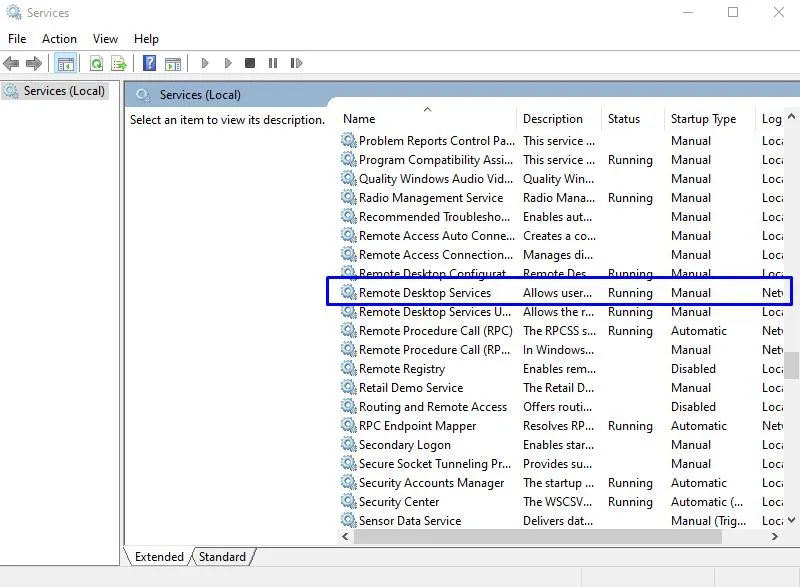Stop Remote Desktop Services using the stop icon
800x587 pixels.
251,63
